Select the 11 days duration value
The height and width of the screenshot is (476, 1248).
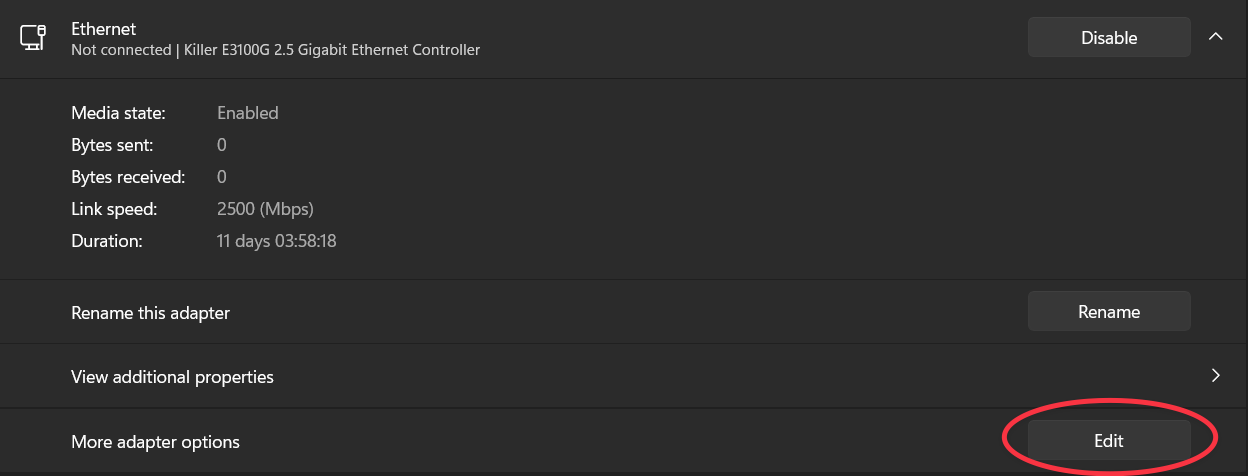point(276,241)
